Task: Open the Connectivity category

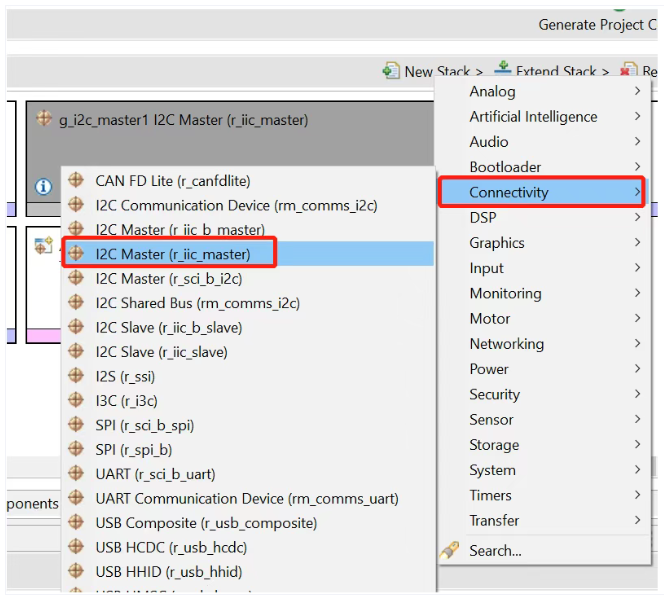Action: [542, 192]
